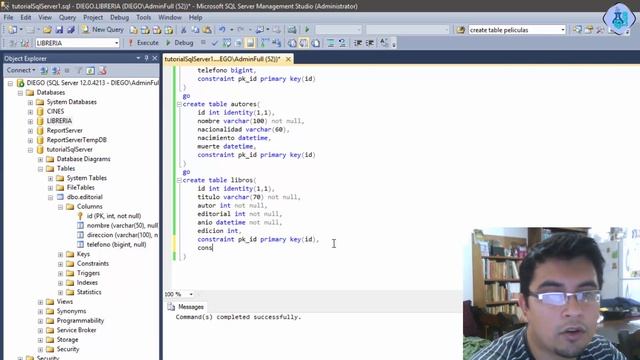Screen dimensions: 640x360
Task: Open the Edit menu
Action: pyautogui.click(x=26, y=18)
